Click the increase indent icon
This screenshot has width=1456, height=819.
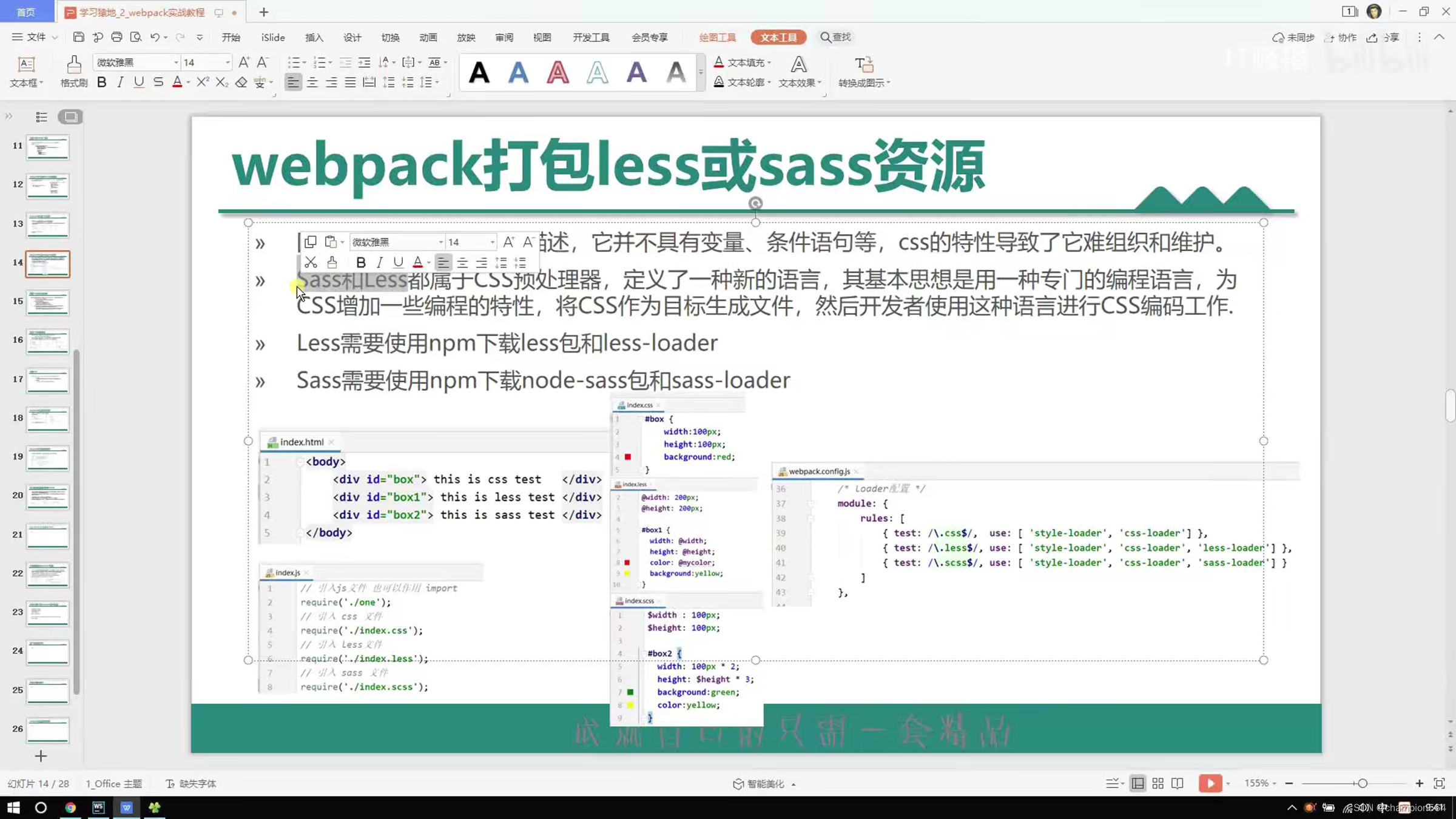pyautogui.click(x=364, y=62)
